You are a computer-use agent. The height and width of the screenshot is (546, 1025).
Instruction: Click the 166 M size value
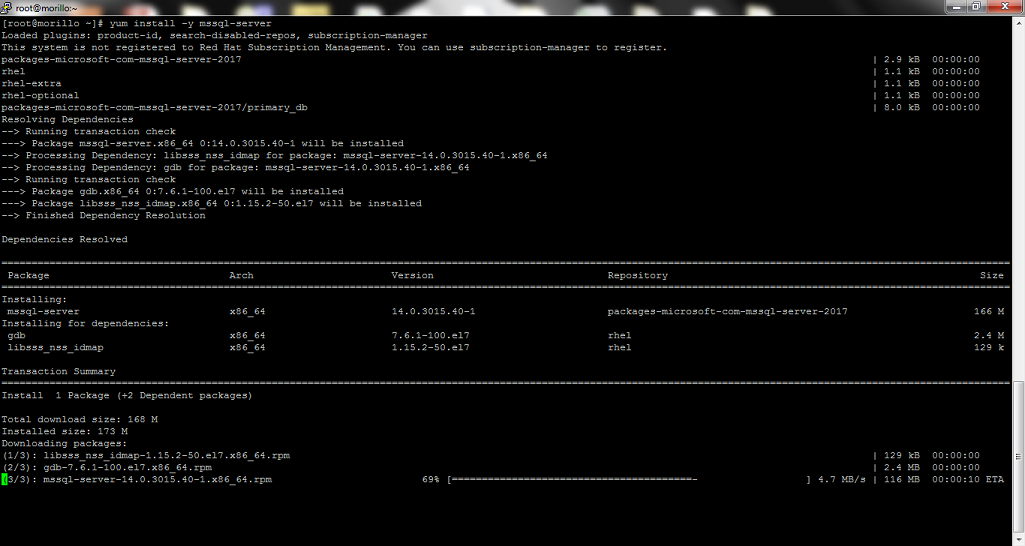click(x=989, y=311)
